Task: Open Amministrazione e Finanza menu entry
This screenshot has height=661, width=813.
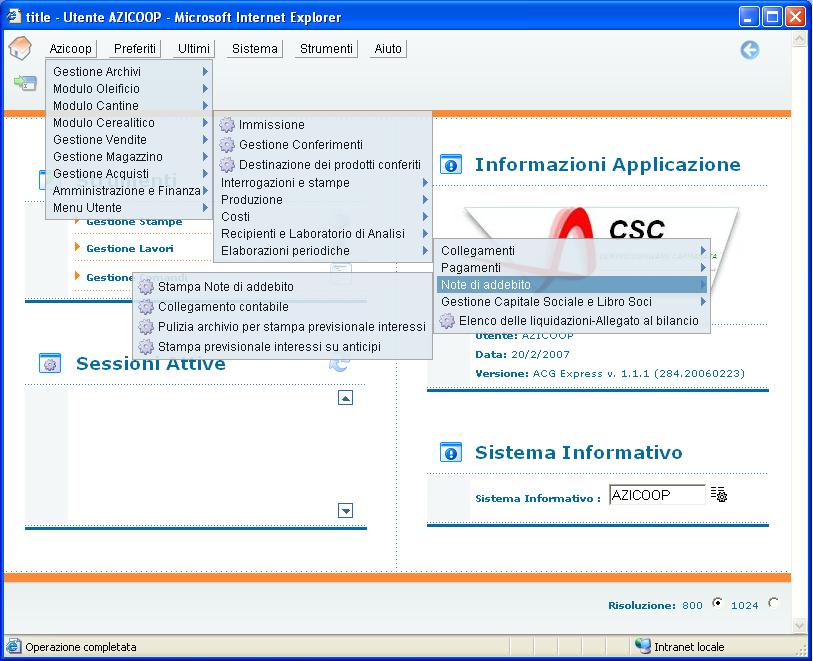Action: click(129, 191)
